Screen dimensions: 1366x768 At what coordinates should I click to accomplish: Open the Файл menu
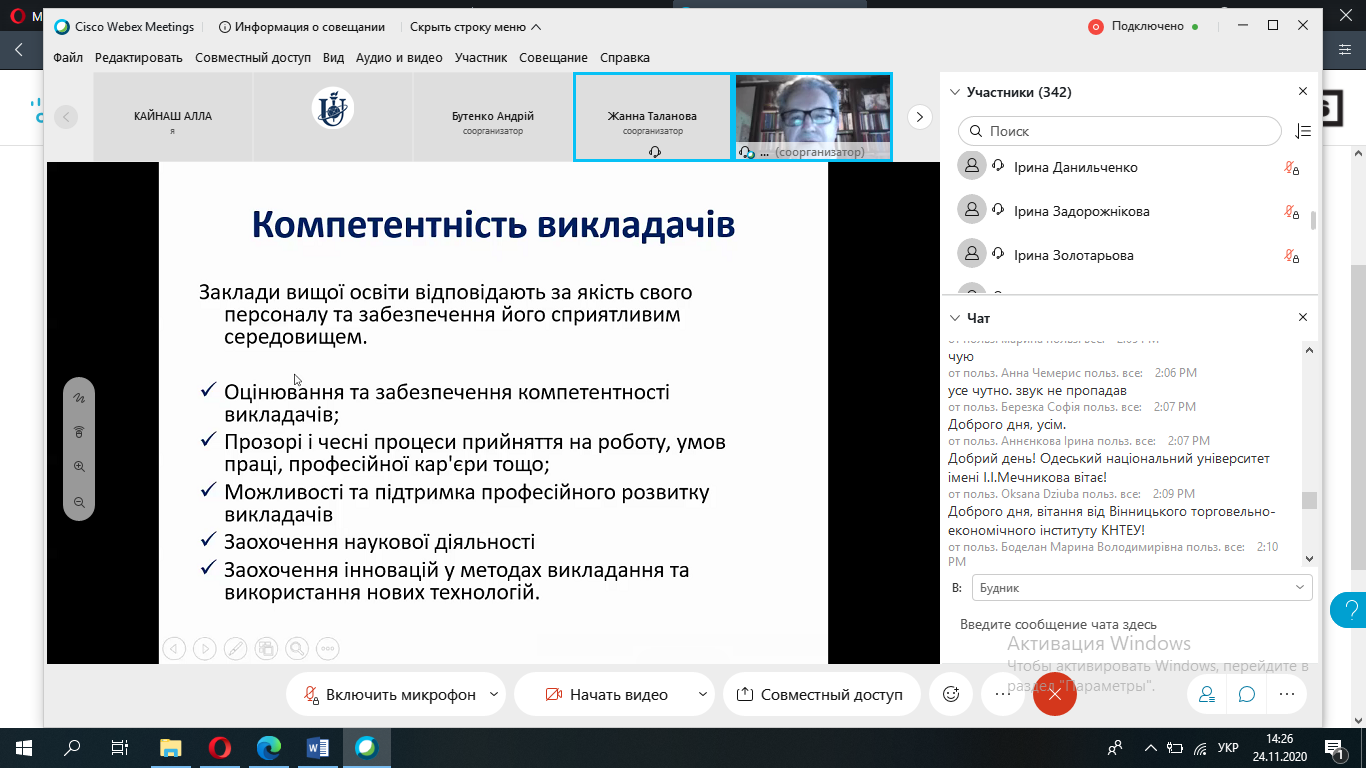pyautogui.click(x=68, y=57)
